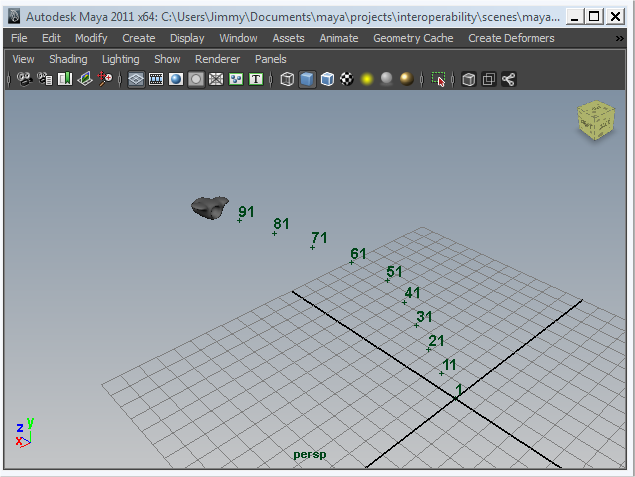Open the Geometry Cache menu
Image resolution: width=635 pixels, height=477 pixels.
click(x=413, y=38)
